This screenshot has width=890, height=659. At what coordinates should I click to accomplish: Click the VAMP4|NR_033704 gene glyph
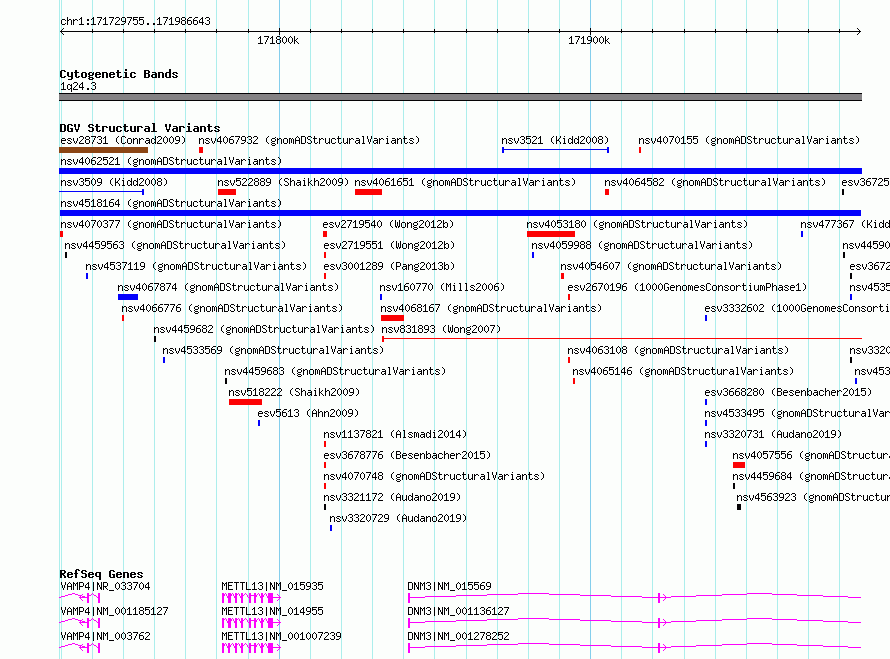click(80, 598)
